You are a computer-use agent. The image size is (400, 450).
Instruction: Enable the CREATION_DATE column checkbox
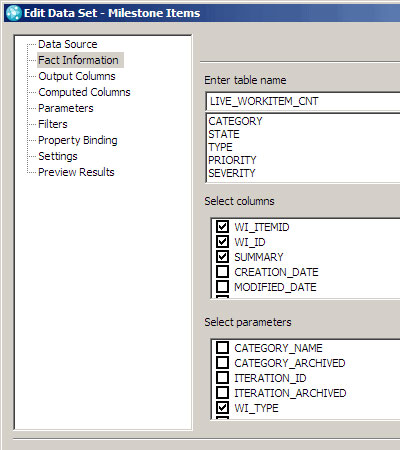[x=222, y=271]
